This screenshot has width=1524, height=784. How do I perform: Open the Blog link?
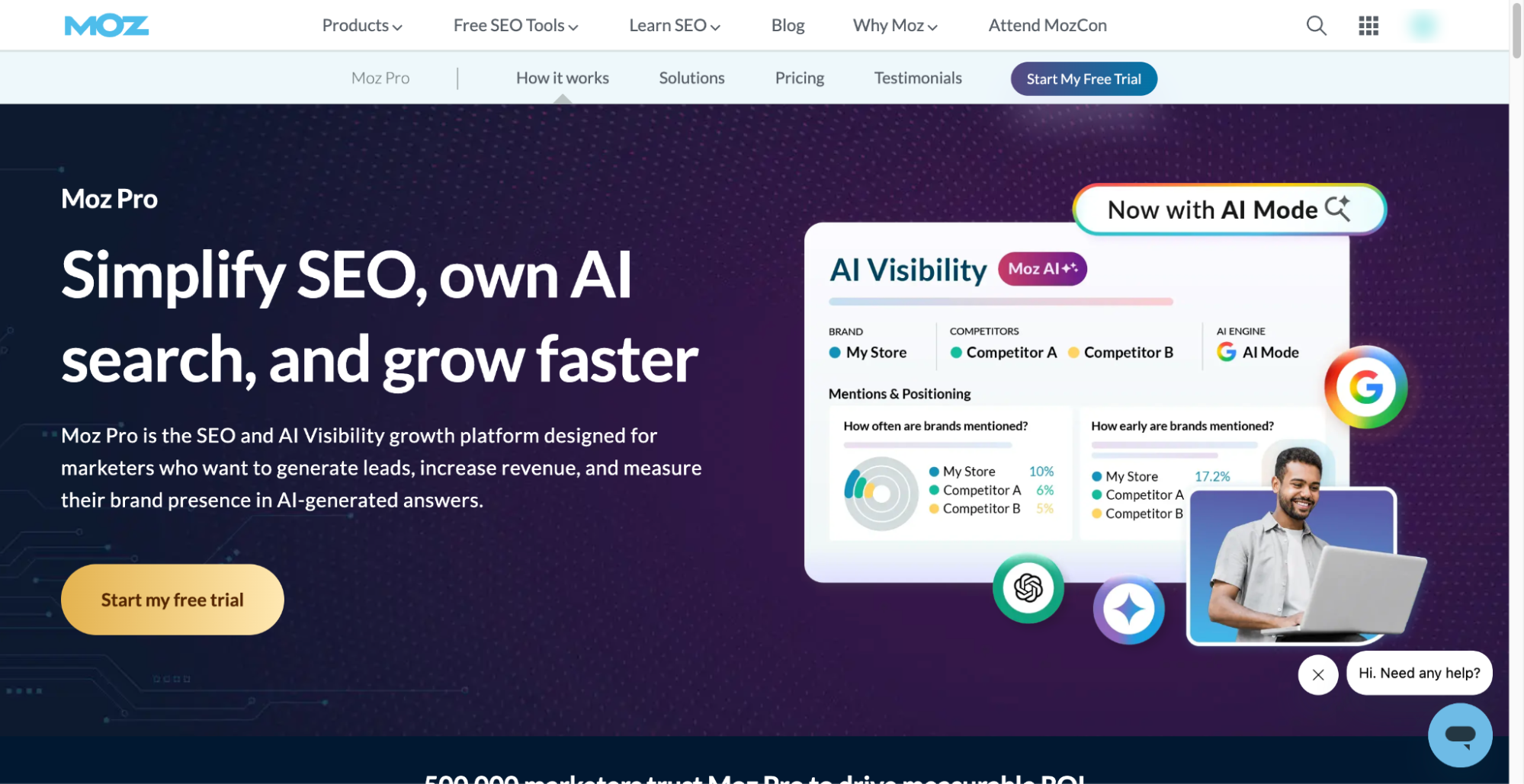(x=788, y=26)
